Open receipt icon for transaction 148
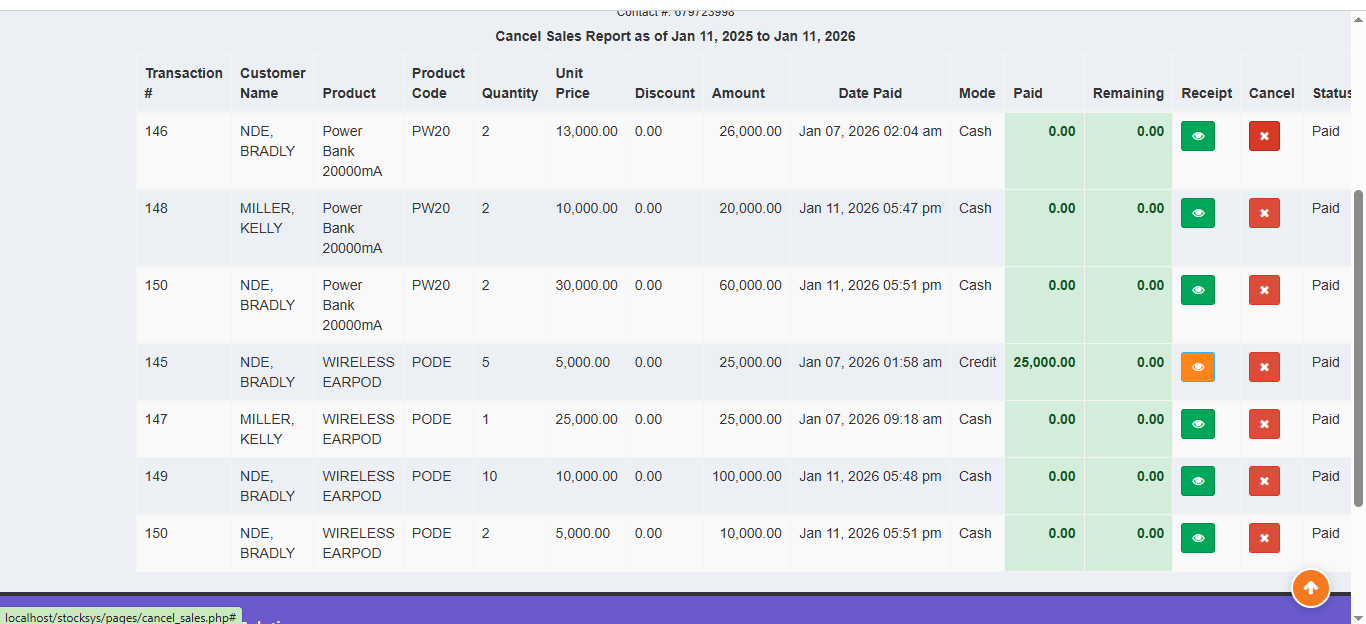Viewport: 1366px width, 624px height. [x=1197, y=212]
